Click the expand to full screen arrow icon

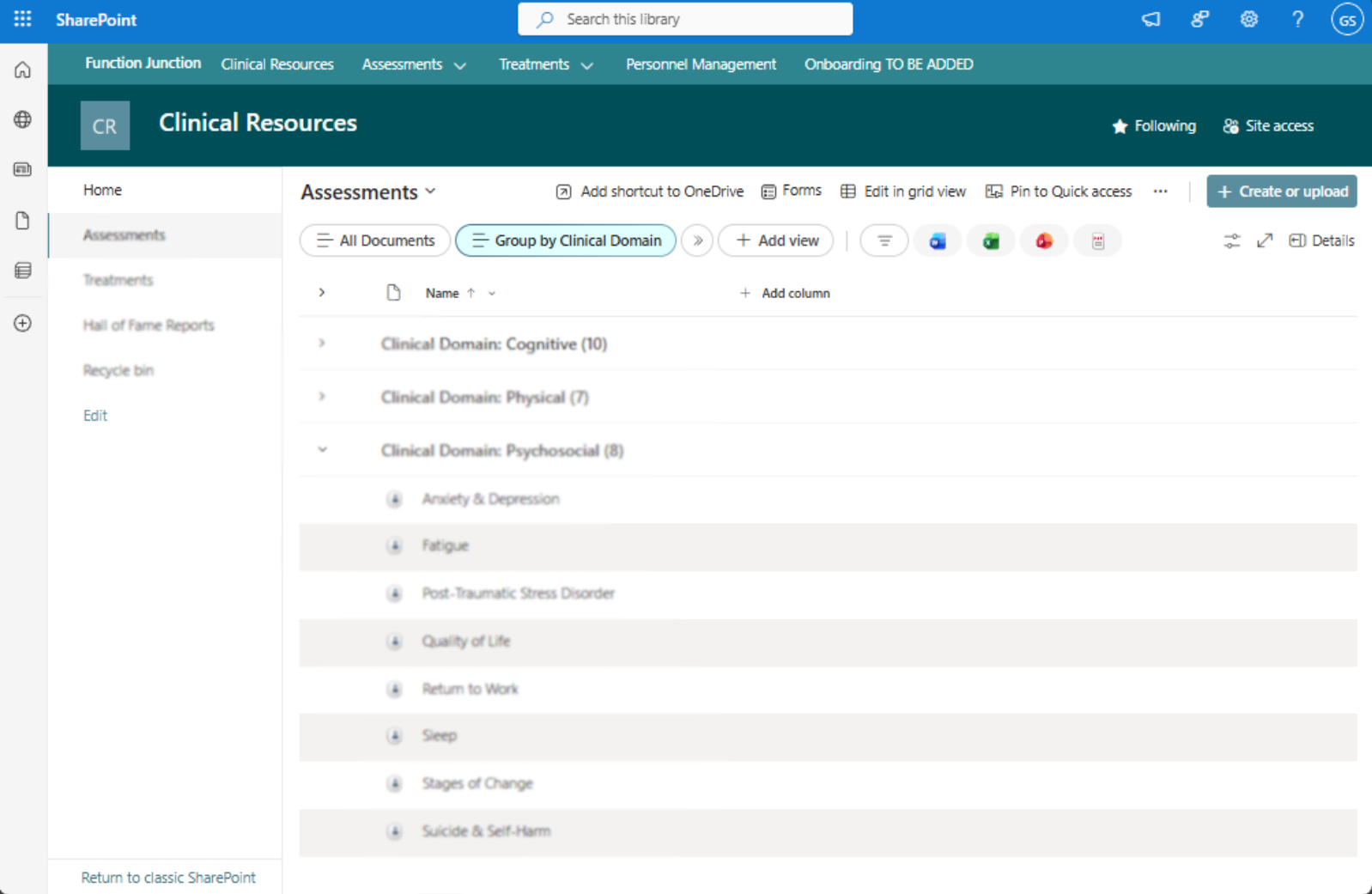click(1265, 240)
